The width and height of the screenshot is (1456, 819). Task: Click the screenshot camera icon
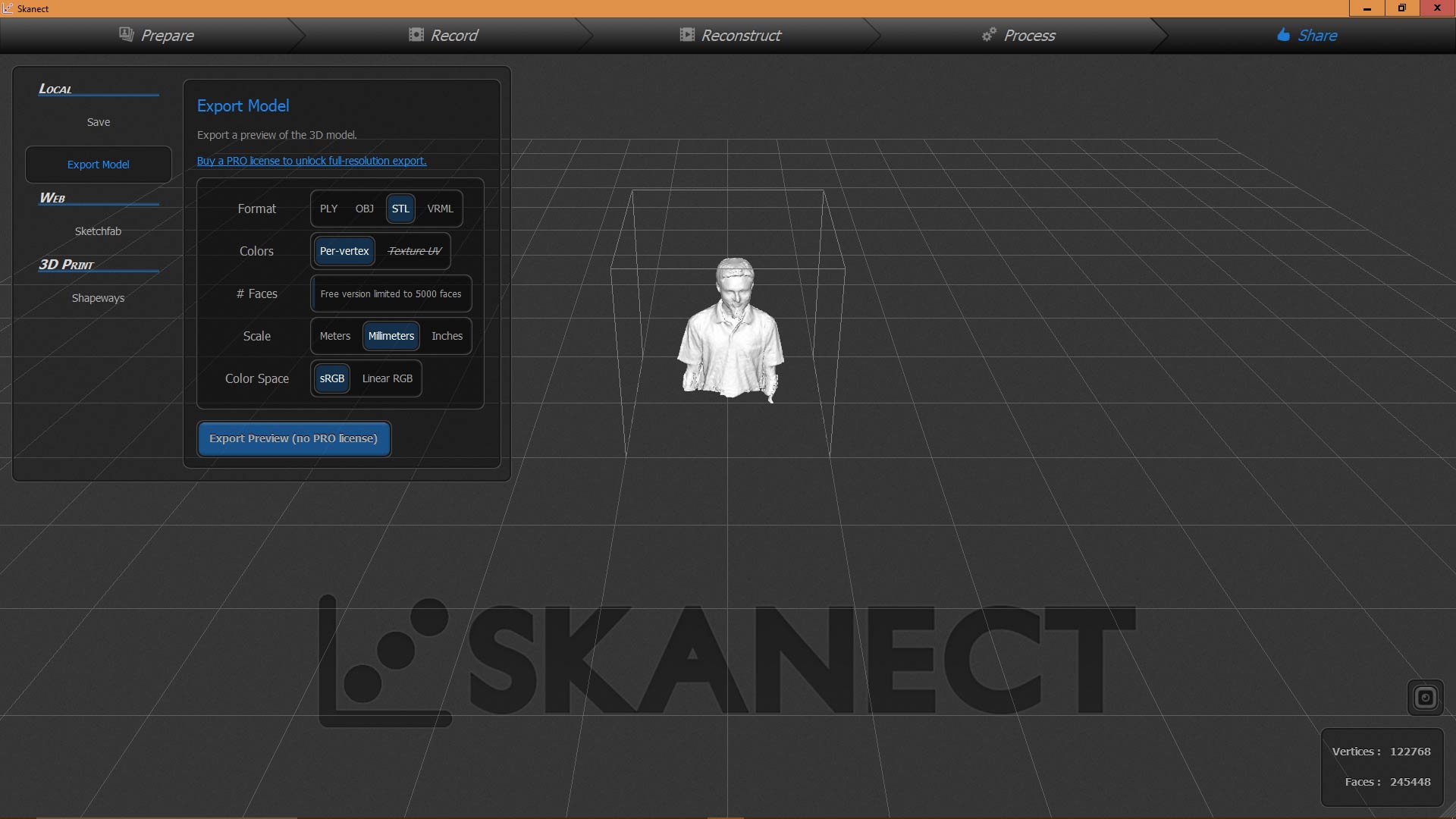pos(1426,698)
